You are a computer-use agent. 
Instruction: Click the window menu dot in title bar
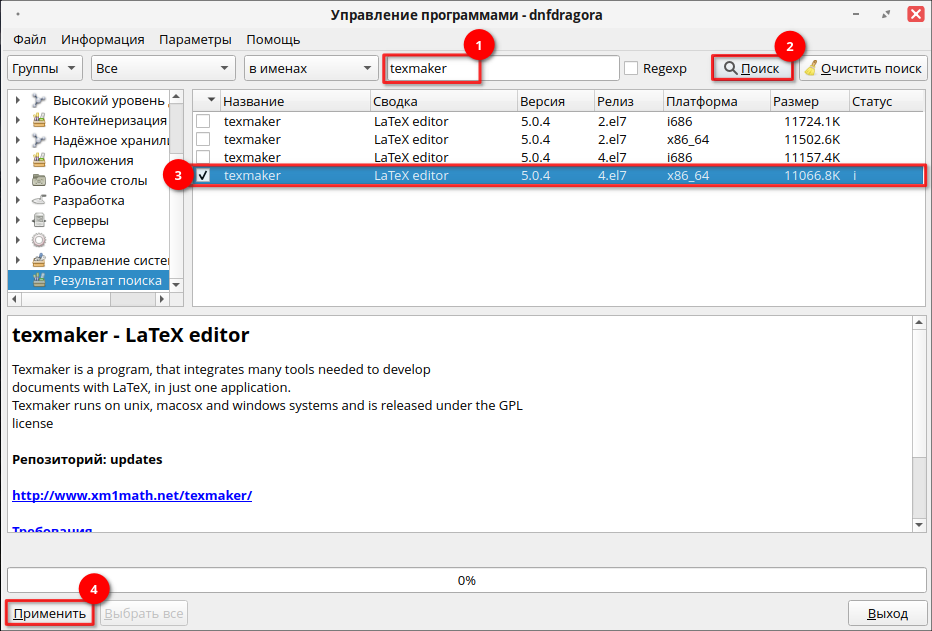point(18,14)
